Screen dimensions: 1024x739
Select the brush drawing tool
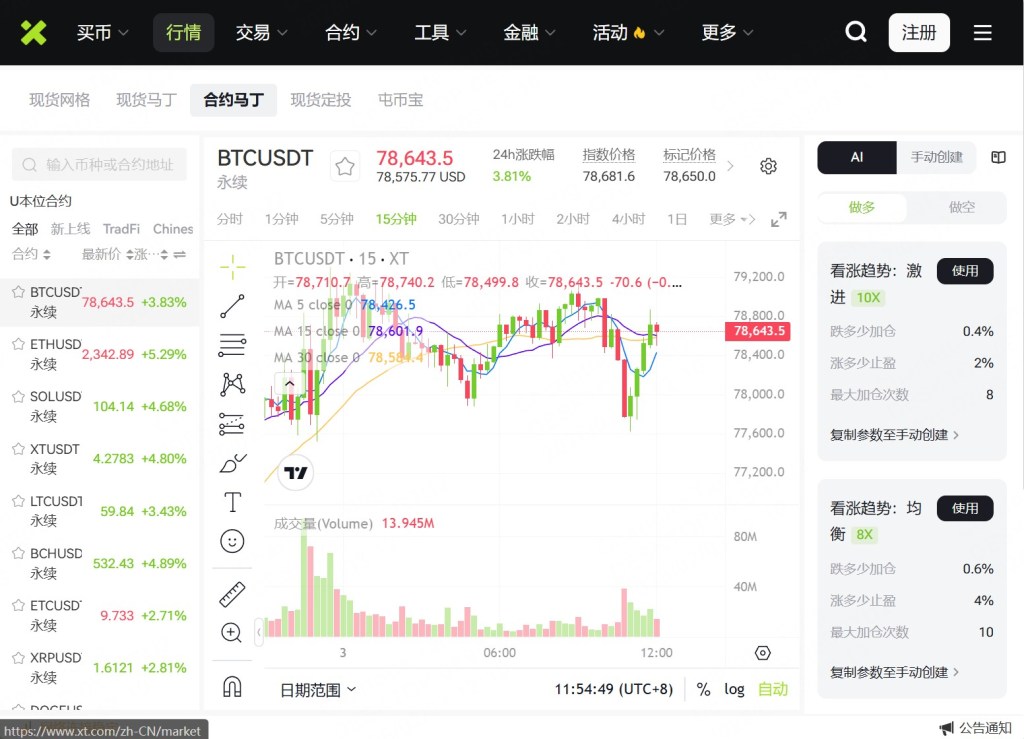click(x=232, y=463)
